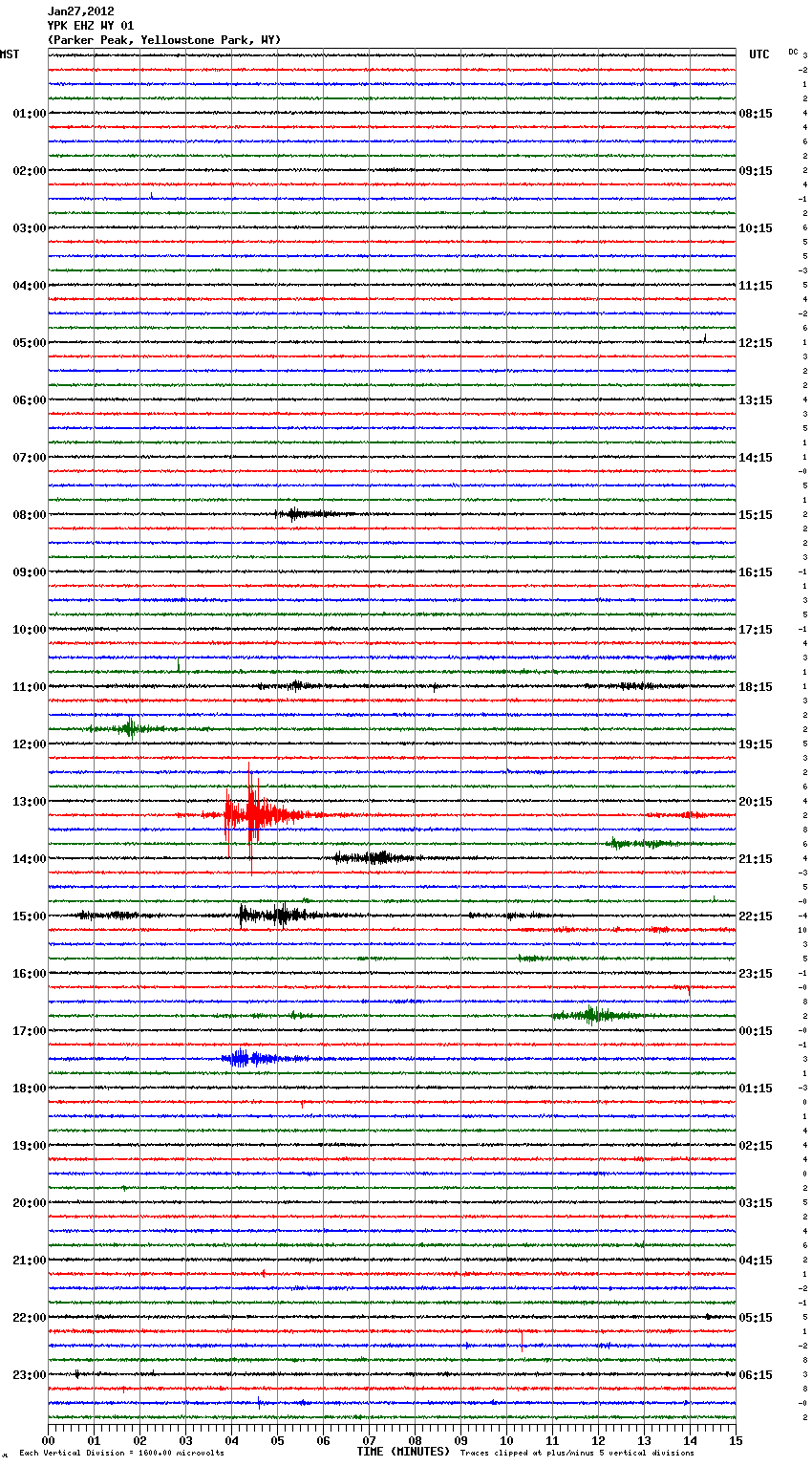Select the station code YPK EHZ WY 01
Image resolution: width=812 pixels, height=1466 pixels.
91,26
